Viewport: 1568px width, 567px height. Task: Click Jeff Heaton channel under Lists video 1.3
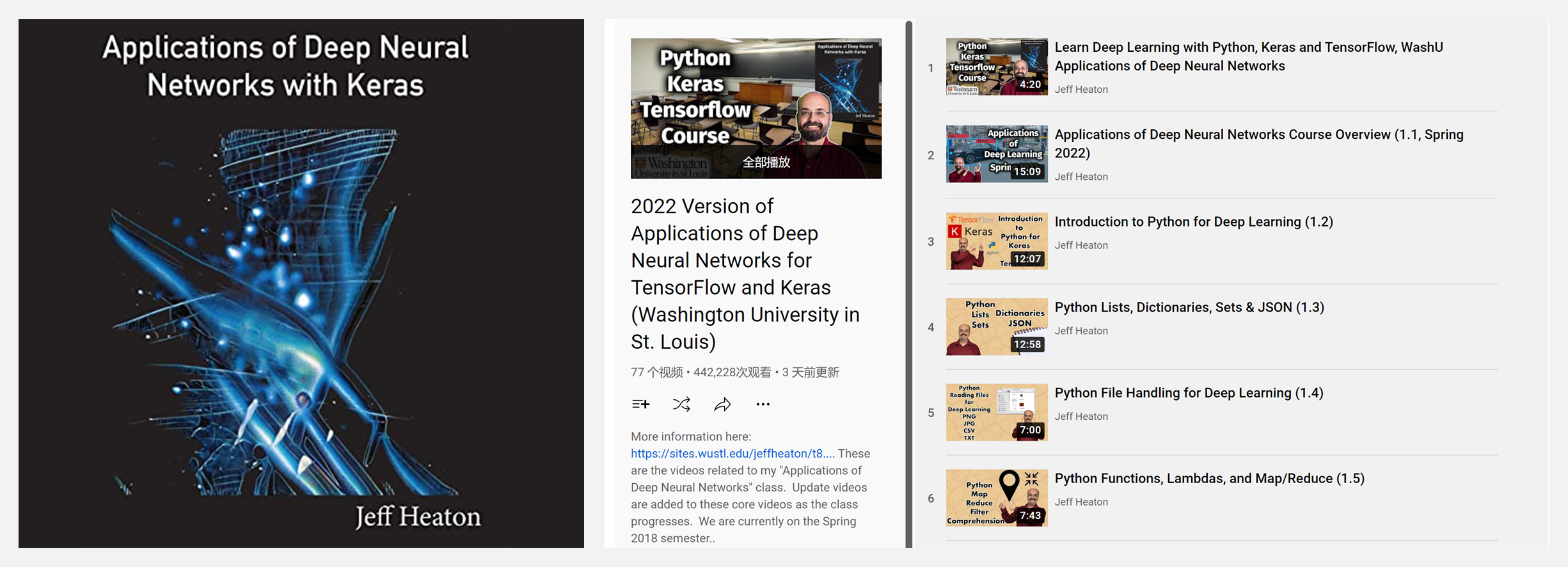[1081, 331]
